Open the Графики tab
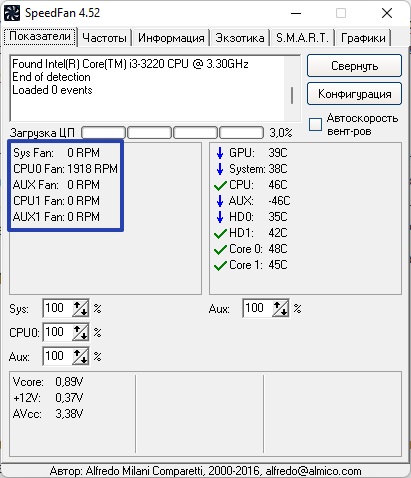411x478 pixels. [363, 38]
